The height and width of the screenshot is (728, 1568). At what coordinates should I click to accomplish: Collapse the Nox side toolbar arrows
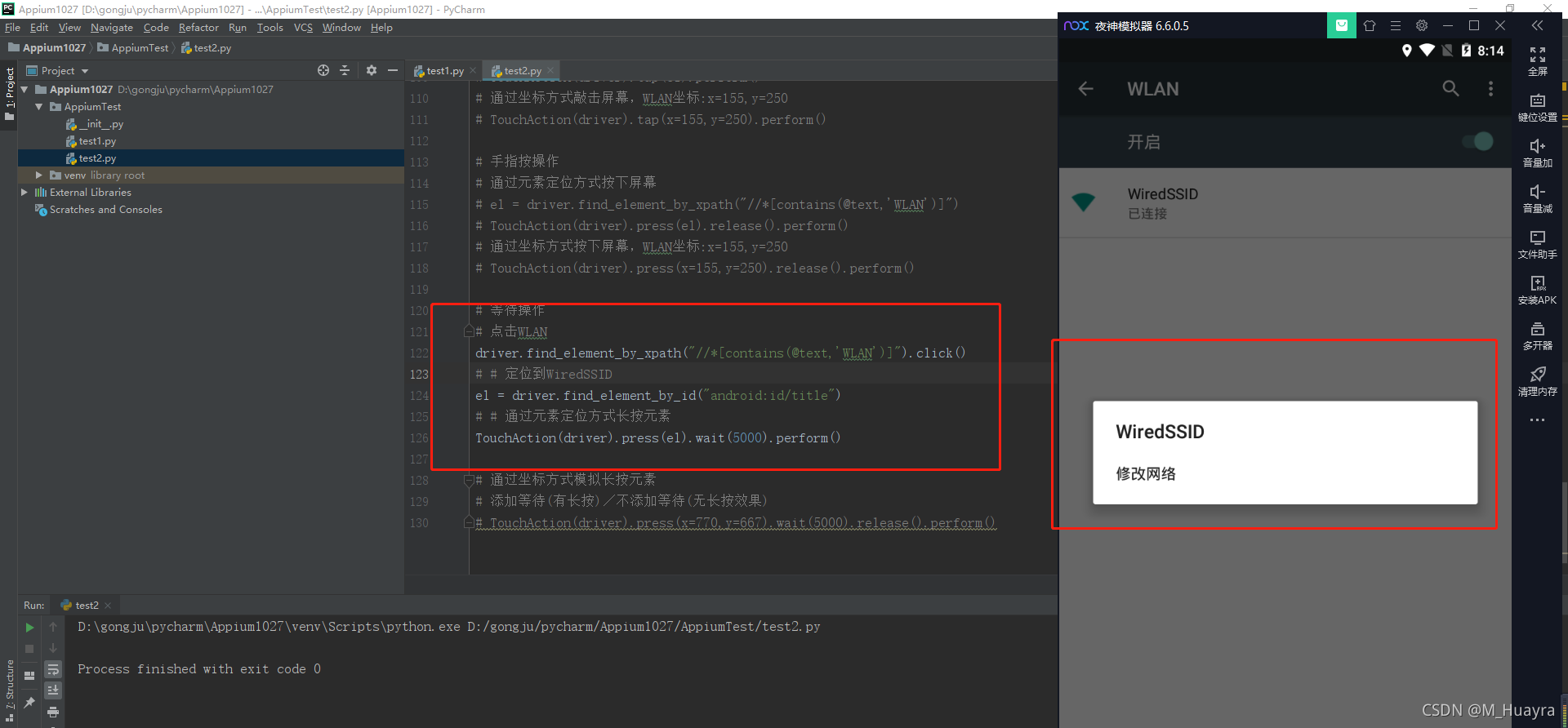pos(1538,25)
